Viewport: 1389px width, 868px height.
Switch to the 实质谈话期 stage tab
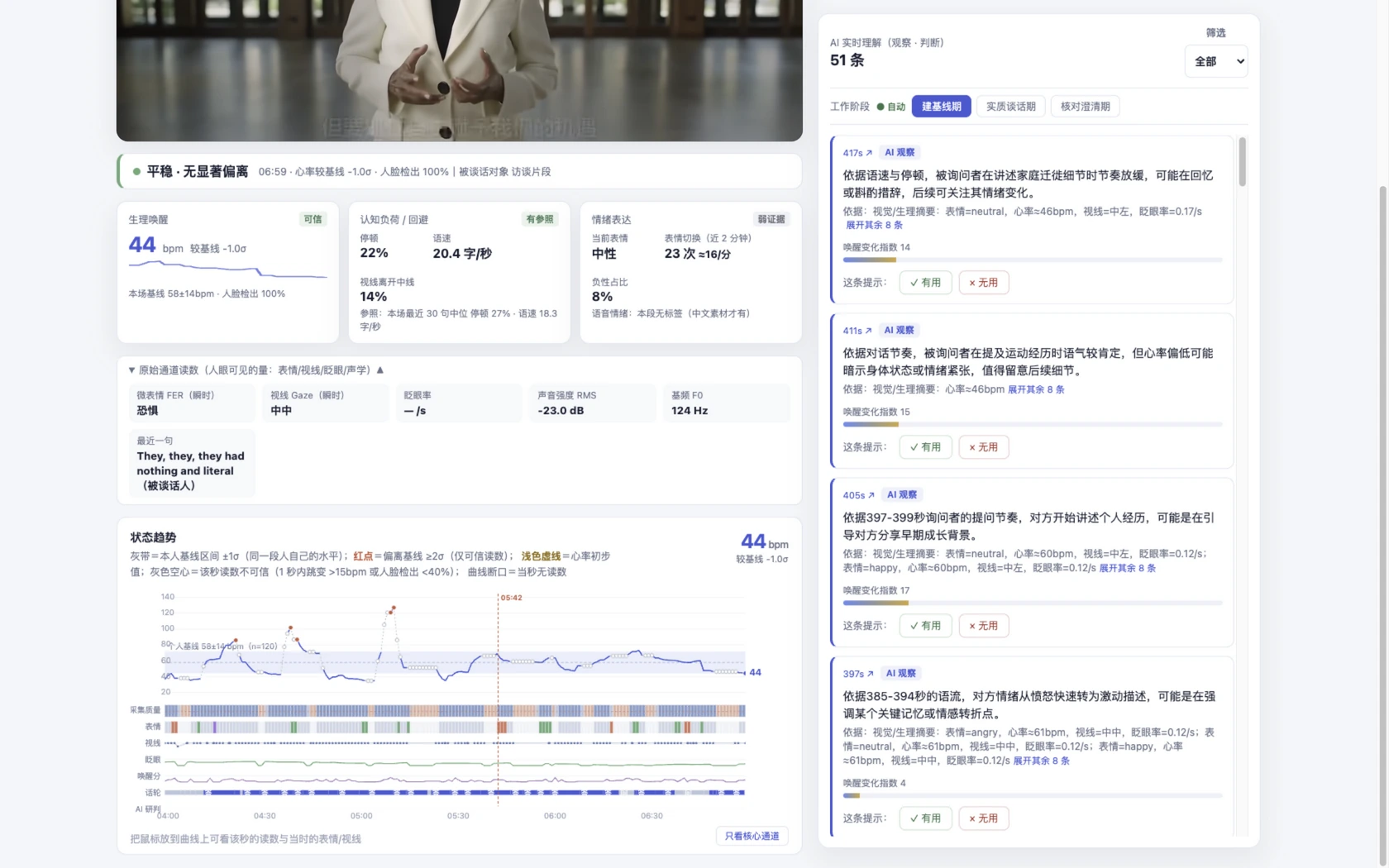(x=1010, y=107)
